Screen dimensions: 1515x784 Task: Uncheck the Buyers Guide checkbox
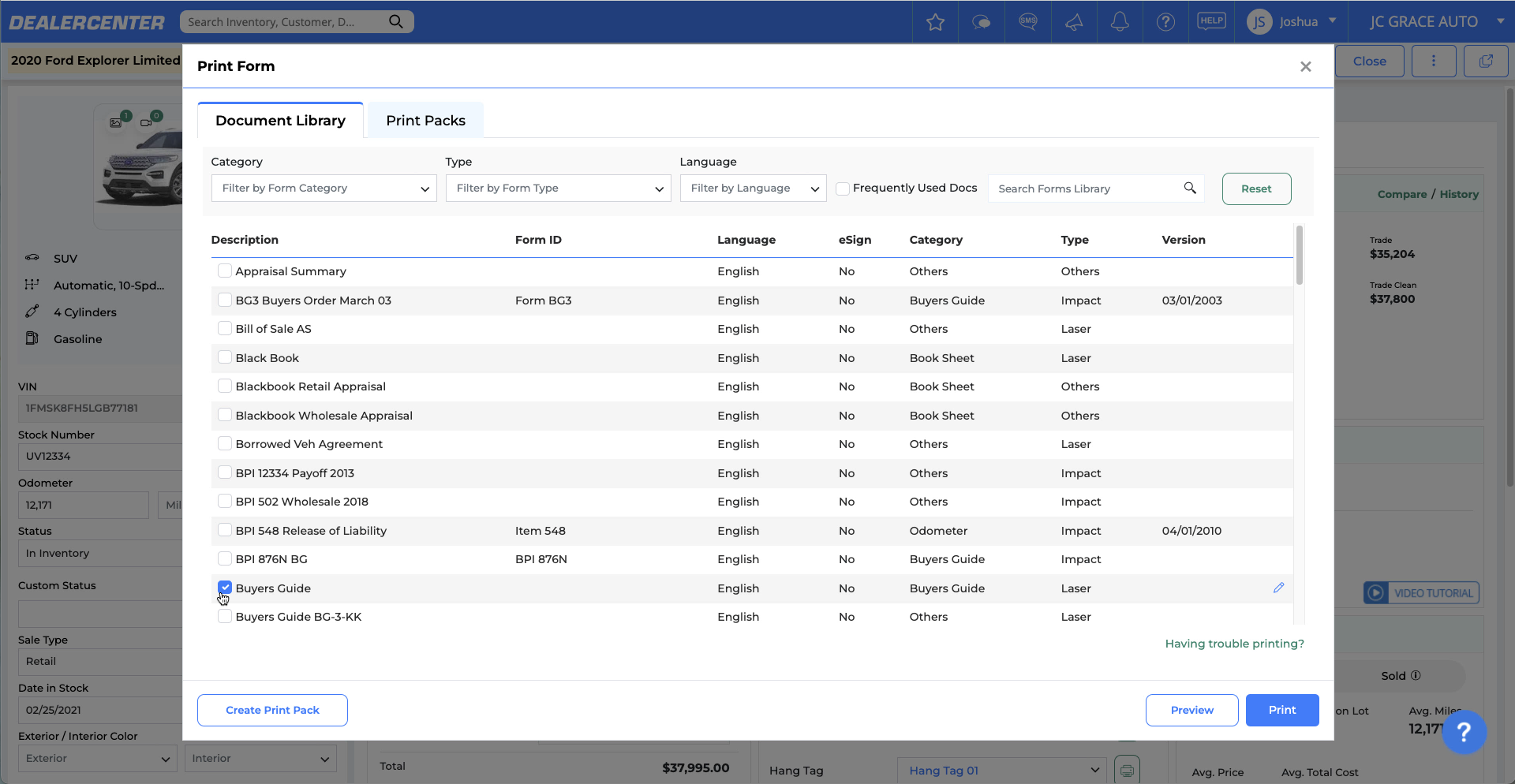click(225, 588)
